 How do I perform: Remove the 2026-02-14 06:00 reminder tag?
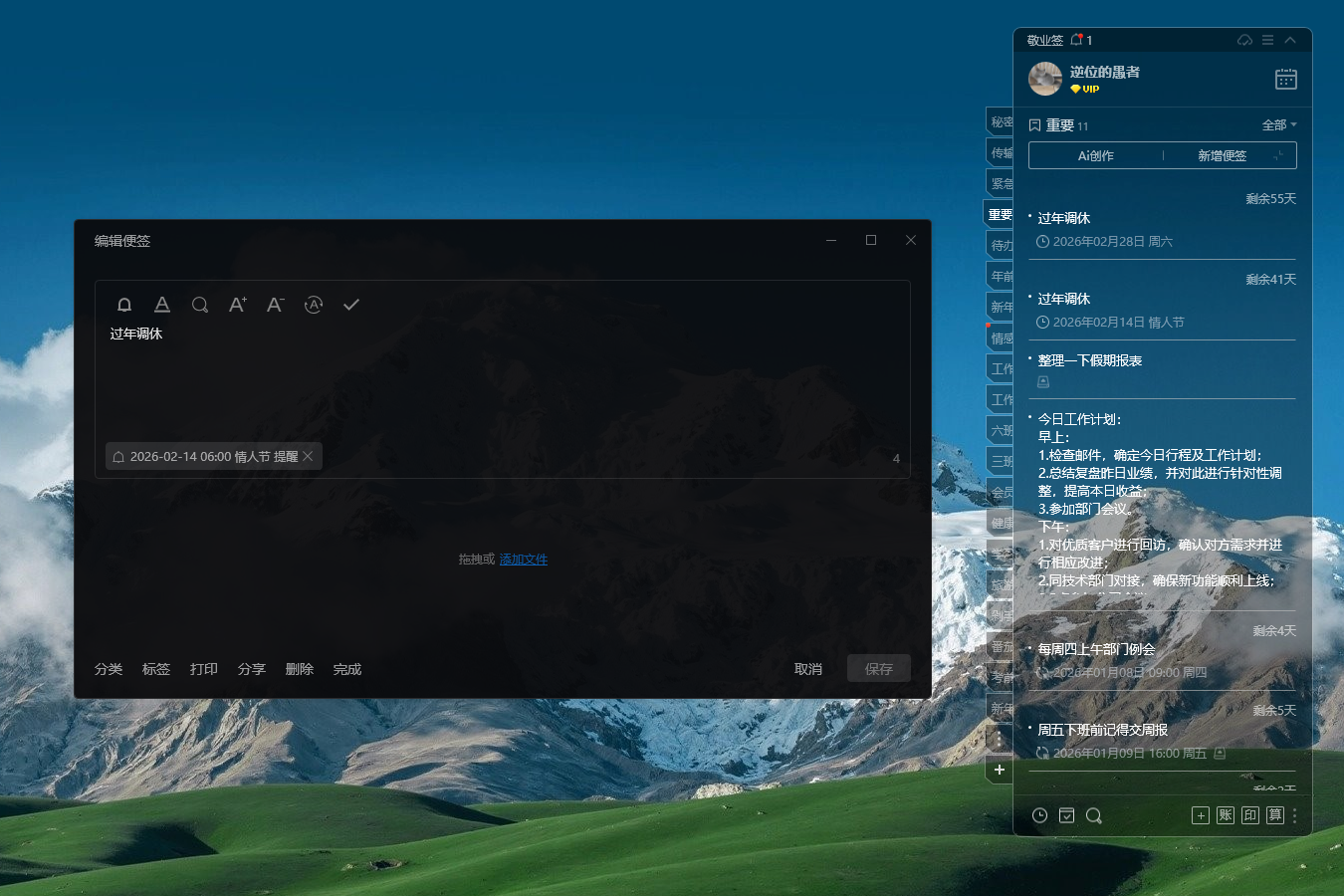tap(309, 456)
